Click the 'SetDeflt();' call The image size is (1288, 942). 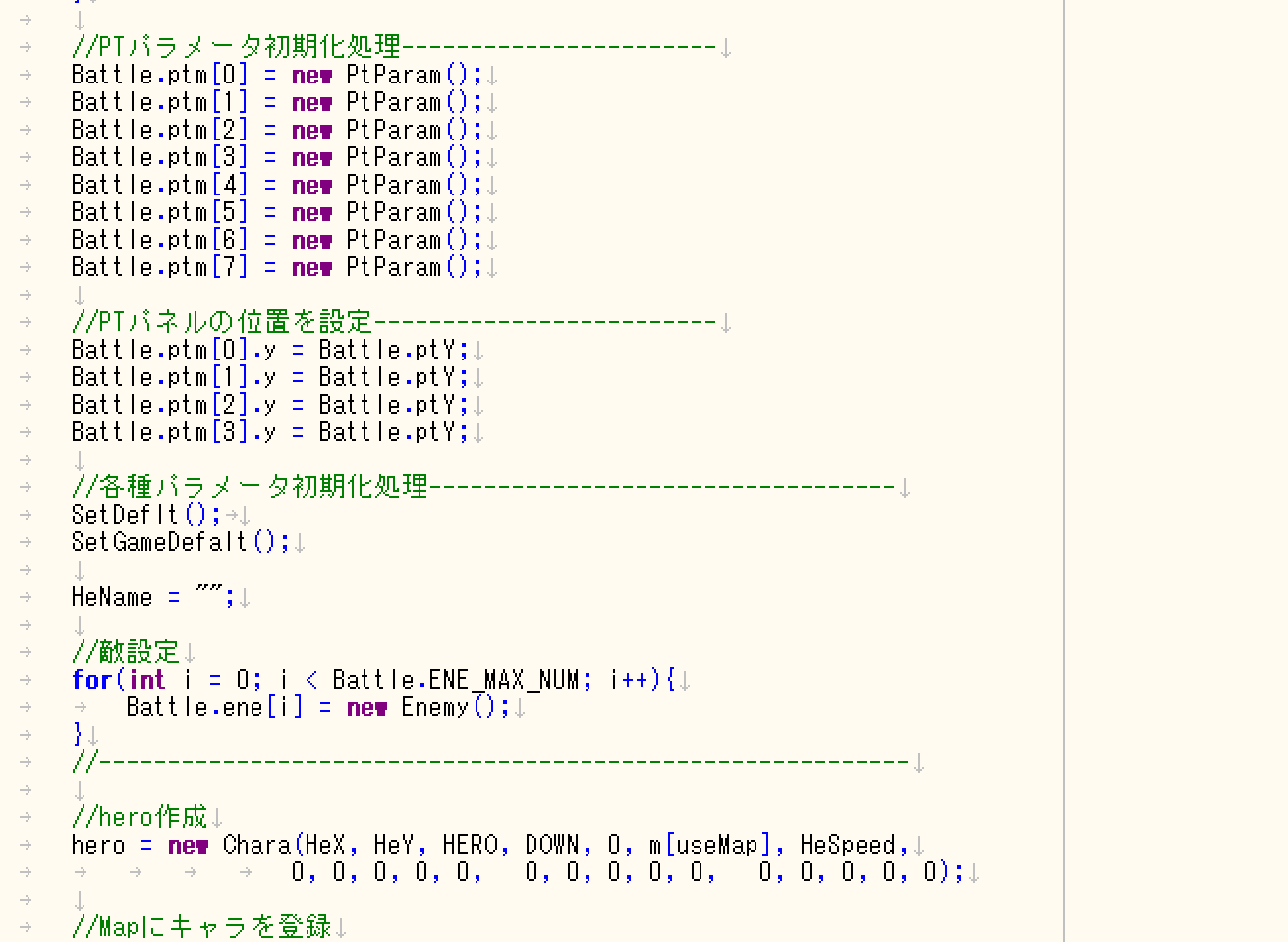click(x=146, y=515)
